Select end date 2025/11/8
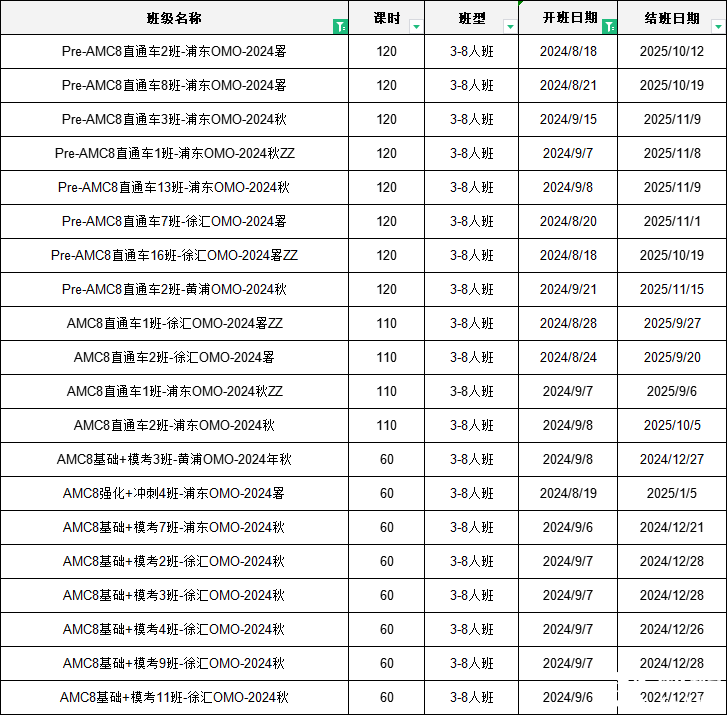Screen dimensions: 727x715 coord(672,153)
